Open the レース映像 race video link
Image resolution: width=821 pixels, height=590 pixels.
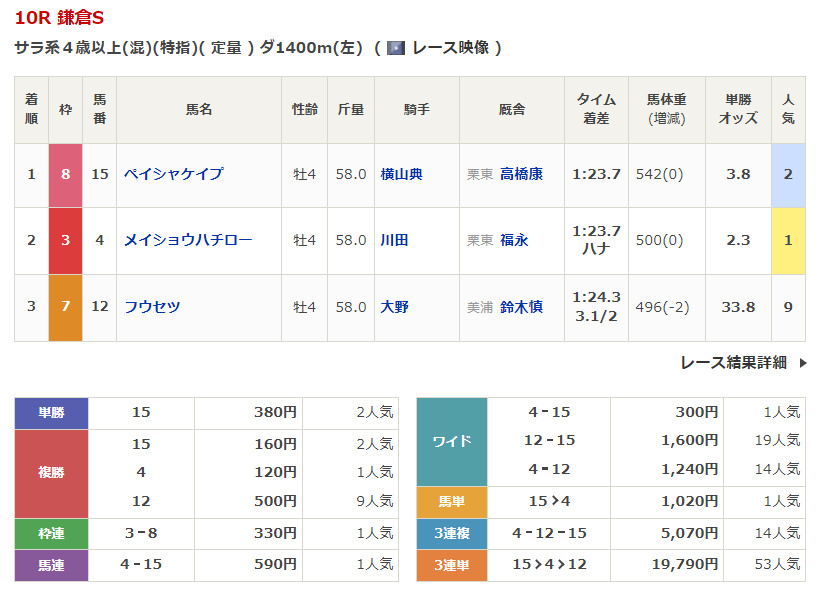450,47
